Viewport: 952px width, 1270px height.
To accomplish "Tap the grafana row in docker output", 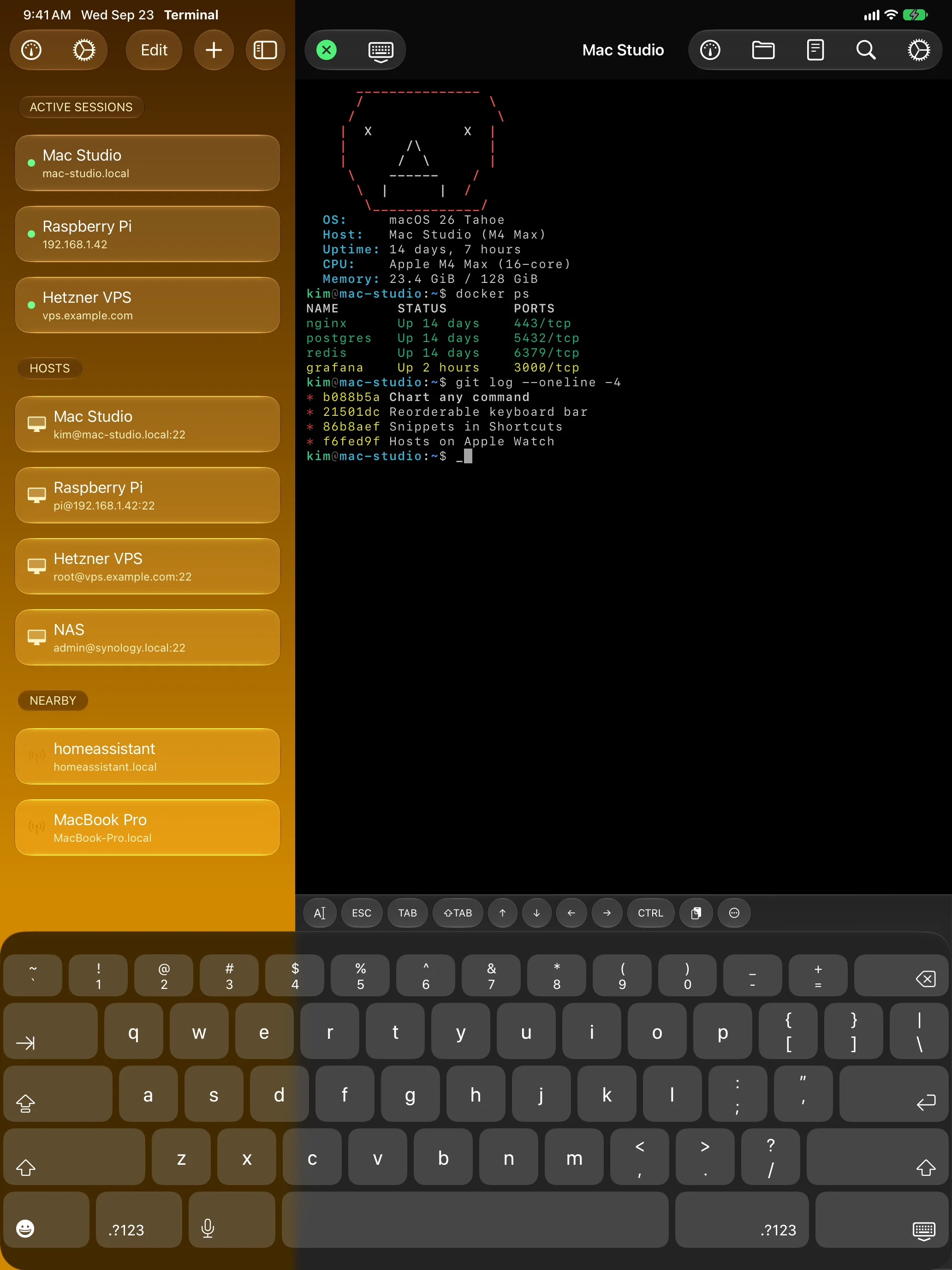I will click(x=443, y=367).
